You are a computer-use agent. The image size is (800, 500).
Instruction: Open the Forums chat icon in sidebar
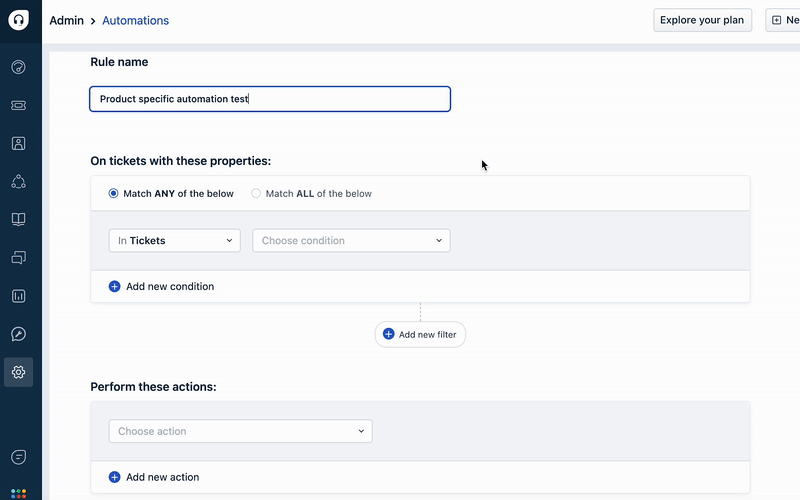click(x=19, y=258)
